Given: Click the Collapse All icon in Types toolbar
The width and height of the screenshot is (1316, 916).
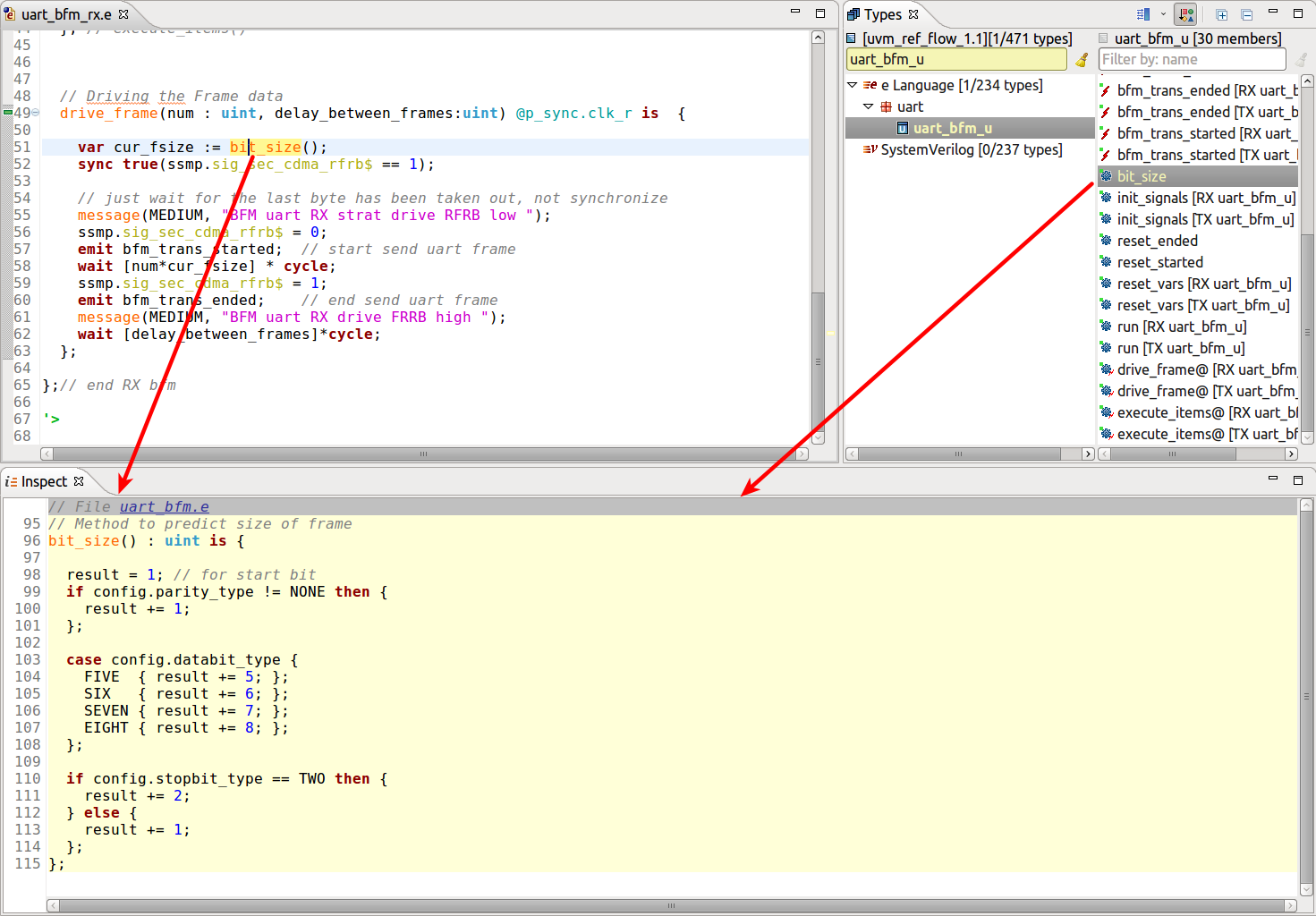Looking at the screenshot, I should (1245, 14).
